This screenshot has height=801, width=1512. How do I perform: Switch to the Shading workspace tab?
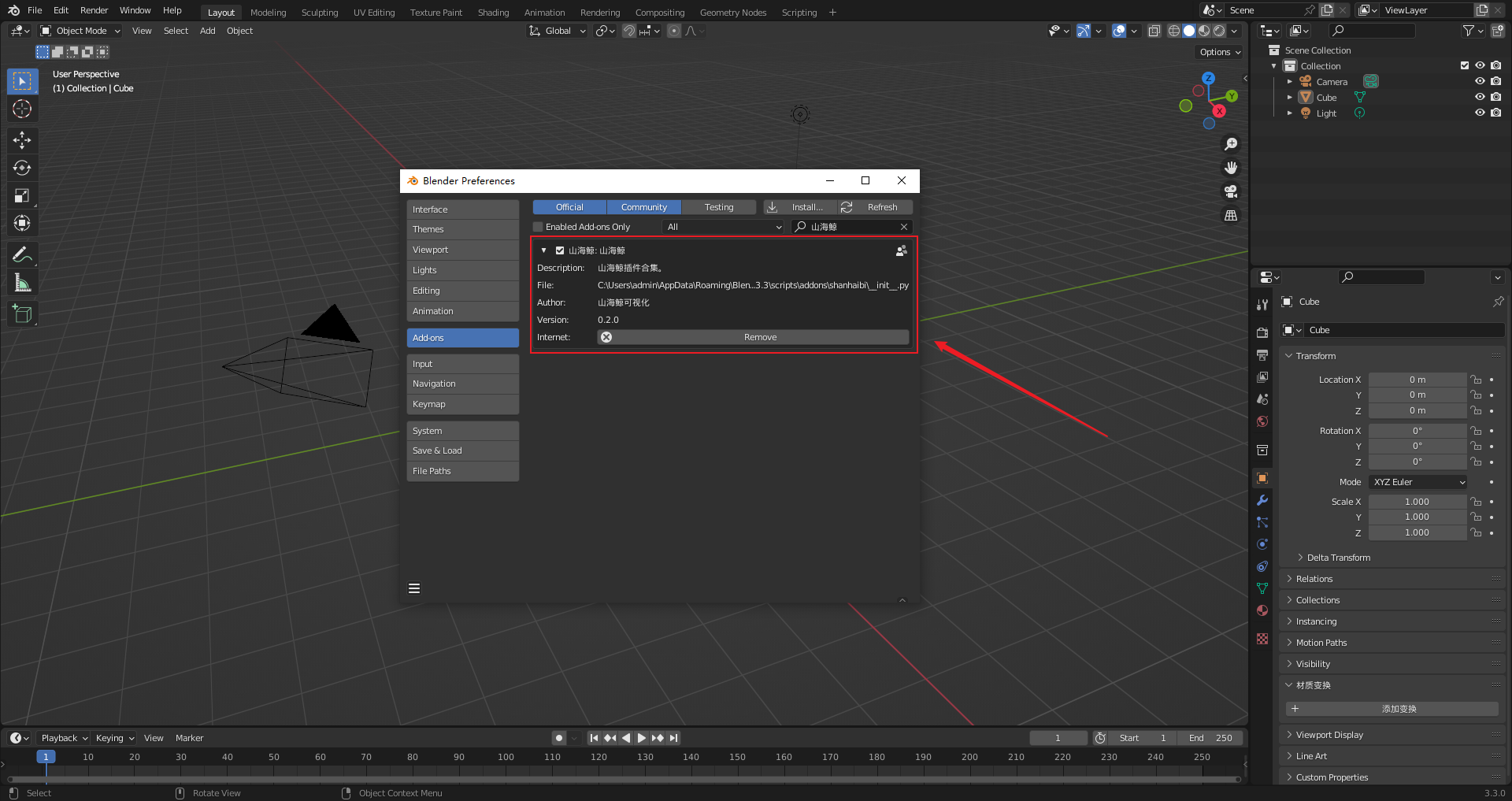[x=493, y=13]
